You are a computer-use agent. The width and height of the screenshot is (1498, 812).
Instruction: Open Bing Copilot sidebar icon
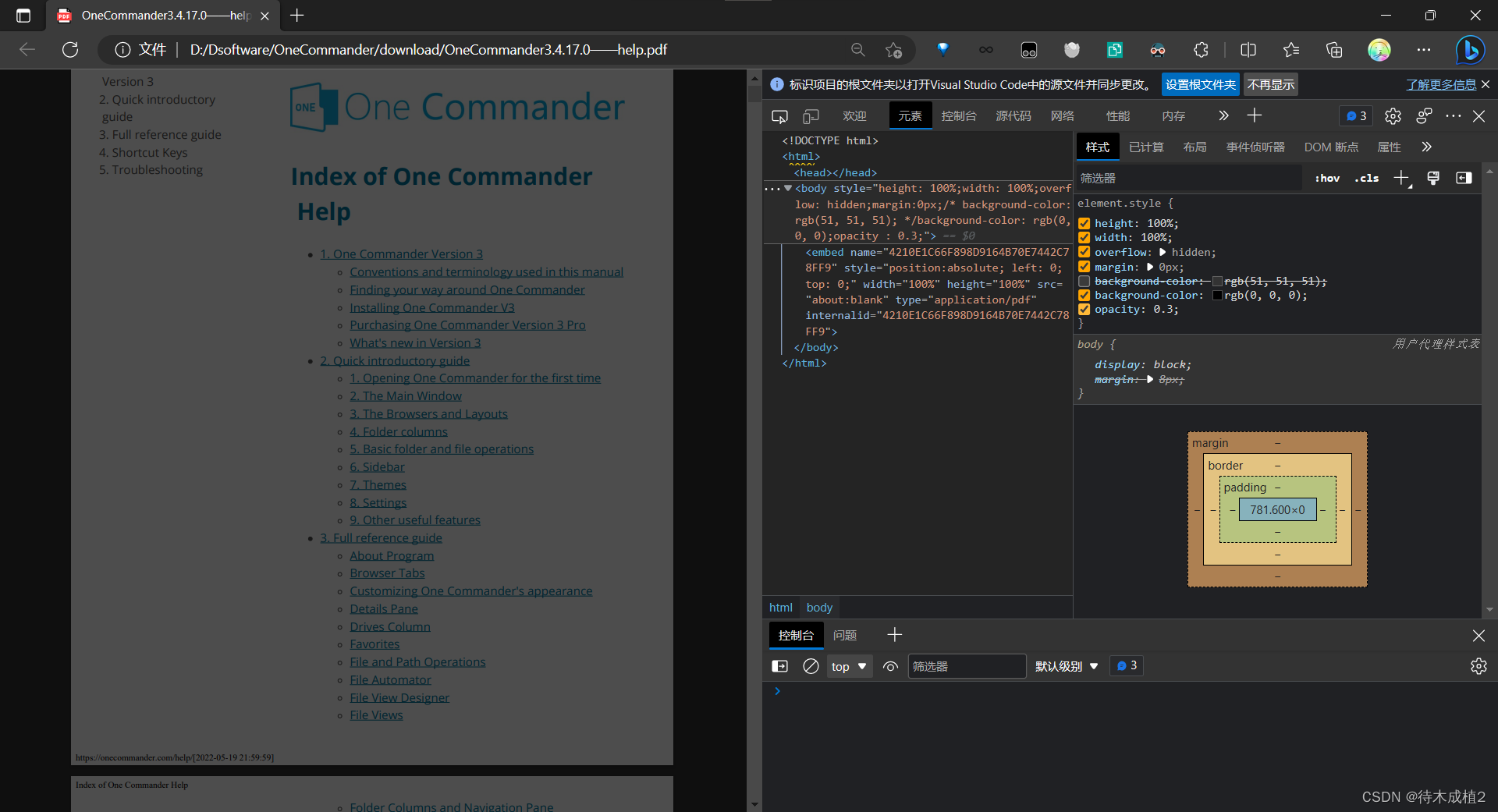coord(1470,50)
